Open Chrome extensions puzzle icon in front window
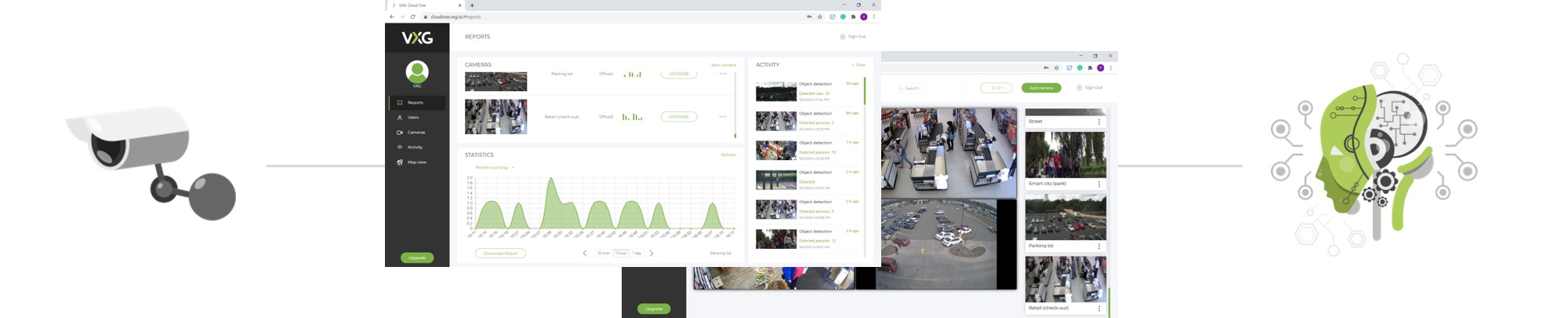 (853, 16)
